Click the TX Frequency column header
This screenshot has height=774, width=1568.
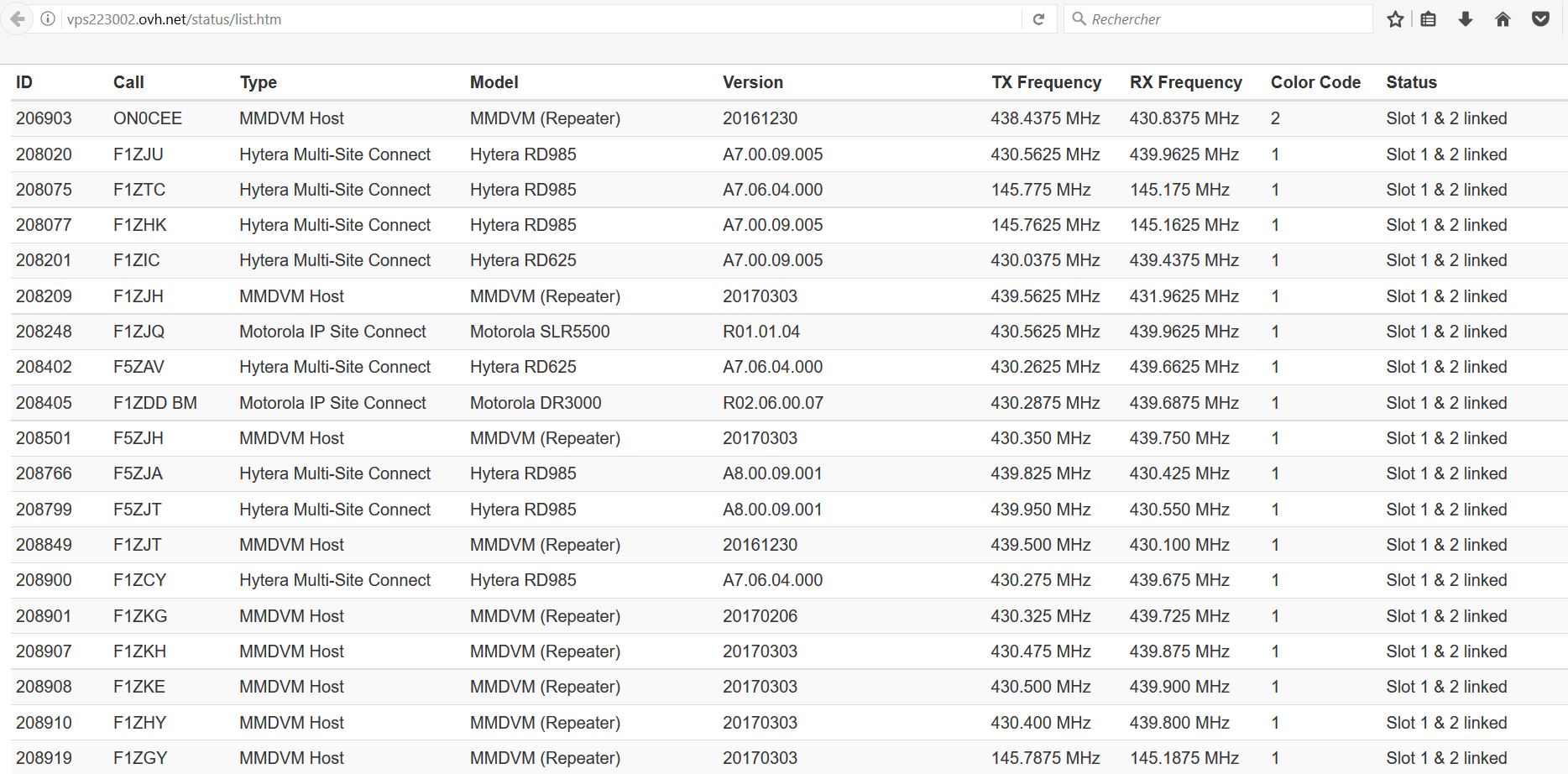point(1046,82)
